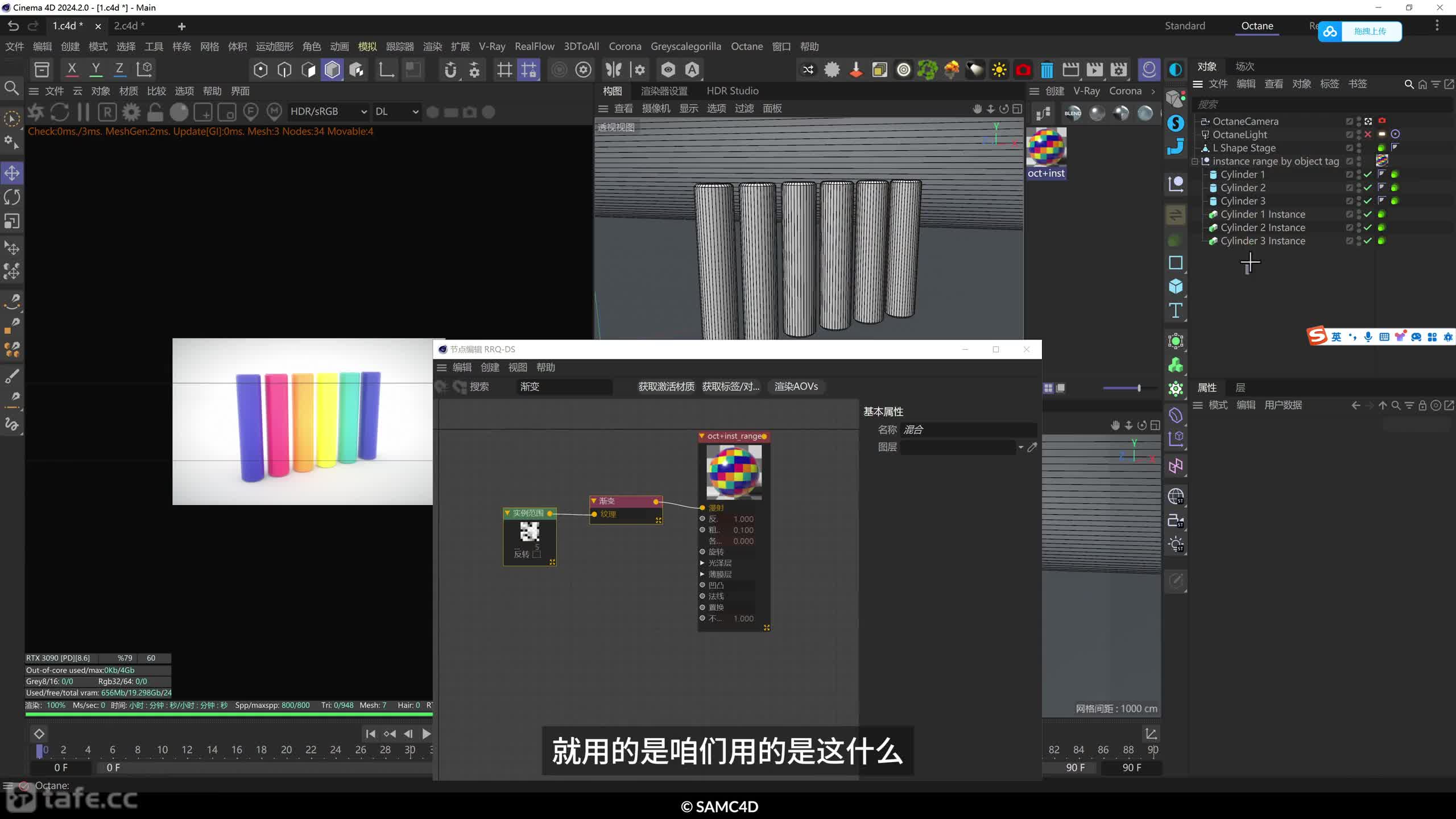Switch to the Octane layout tab
This screenshot has width=1456, height=819.
click(x=1257, y=26)
